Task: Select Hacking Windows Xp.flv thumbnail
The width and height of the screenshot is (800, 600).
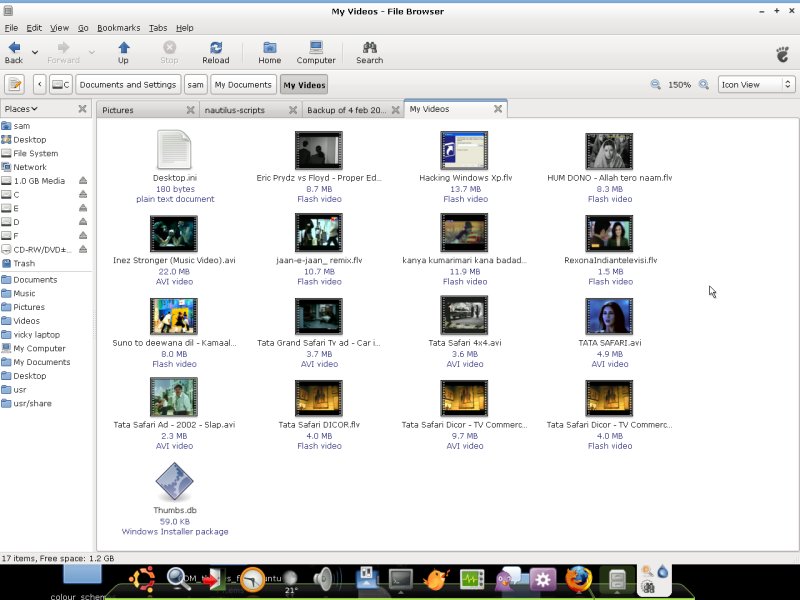Action: coord(464,150)
